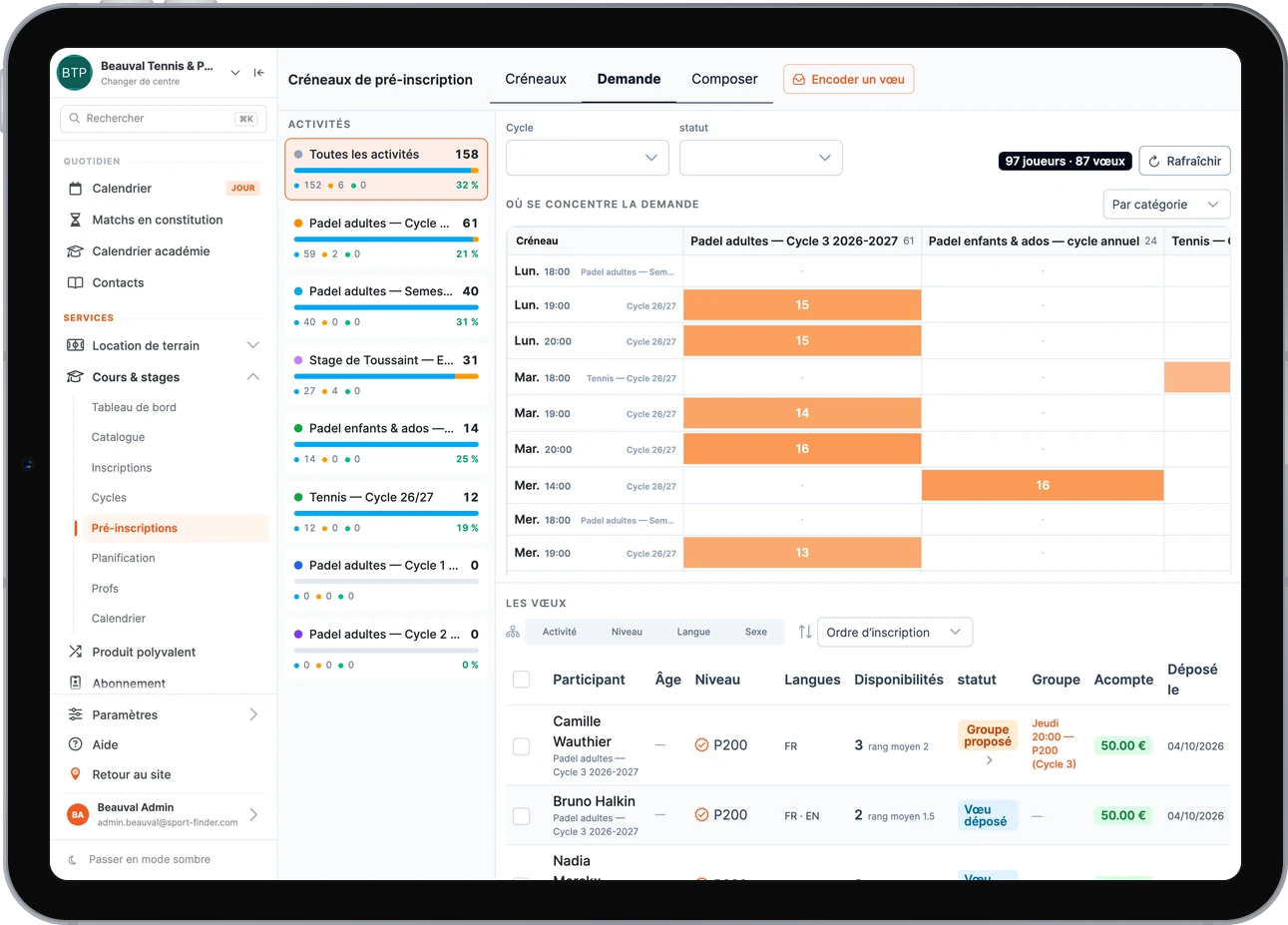Screen dimensions: 1288x925
Task: Select the Toutes les activités card
Action: 386,169
